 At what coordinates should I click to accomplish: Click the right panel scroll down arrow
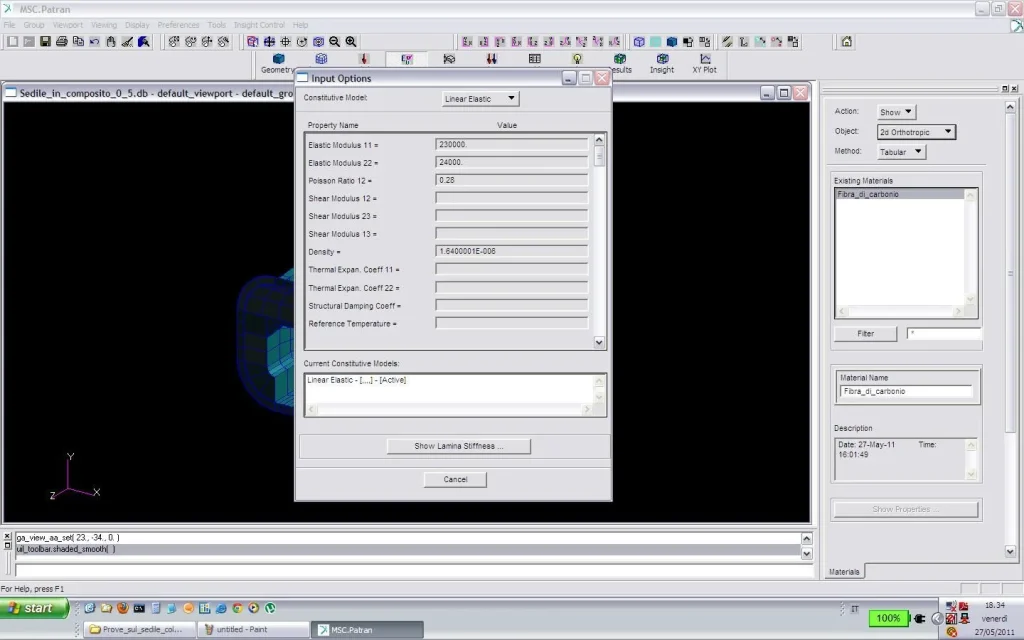coord(1010,552)
